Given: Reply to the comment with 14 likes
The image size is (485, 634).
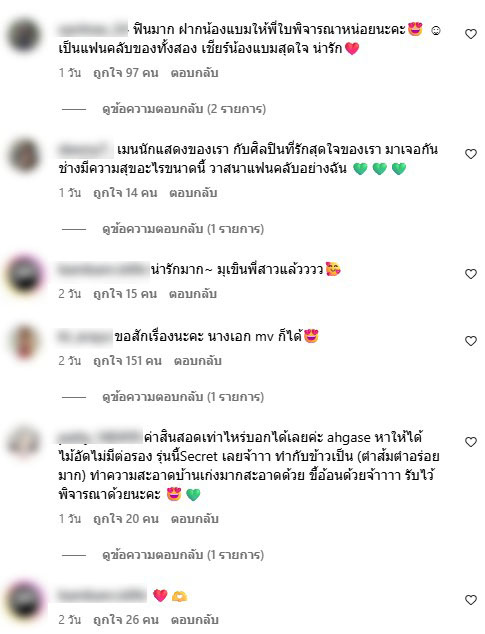Looking at the screenshot, I should tap(193, 193).
